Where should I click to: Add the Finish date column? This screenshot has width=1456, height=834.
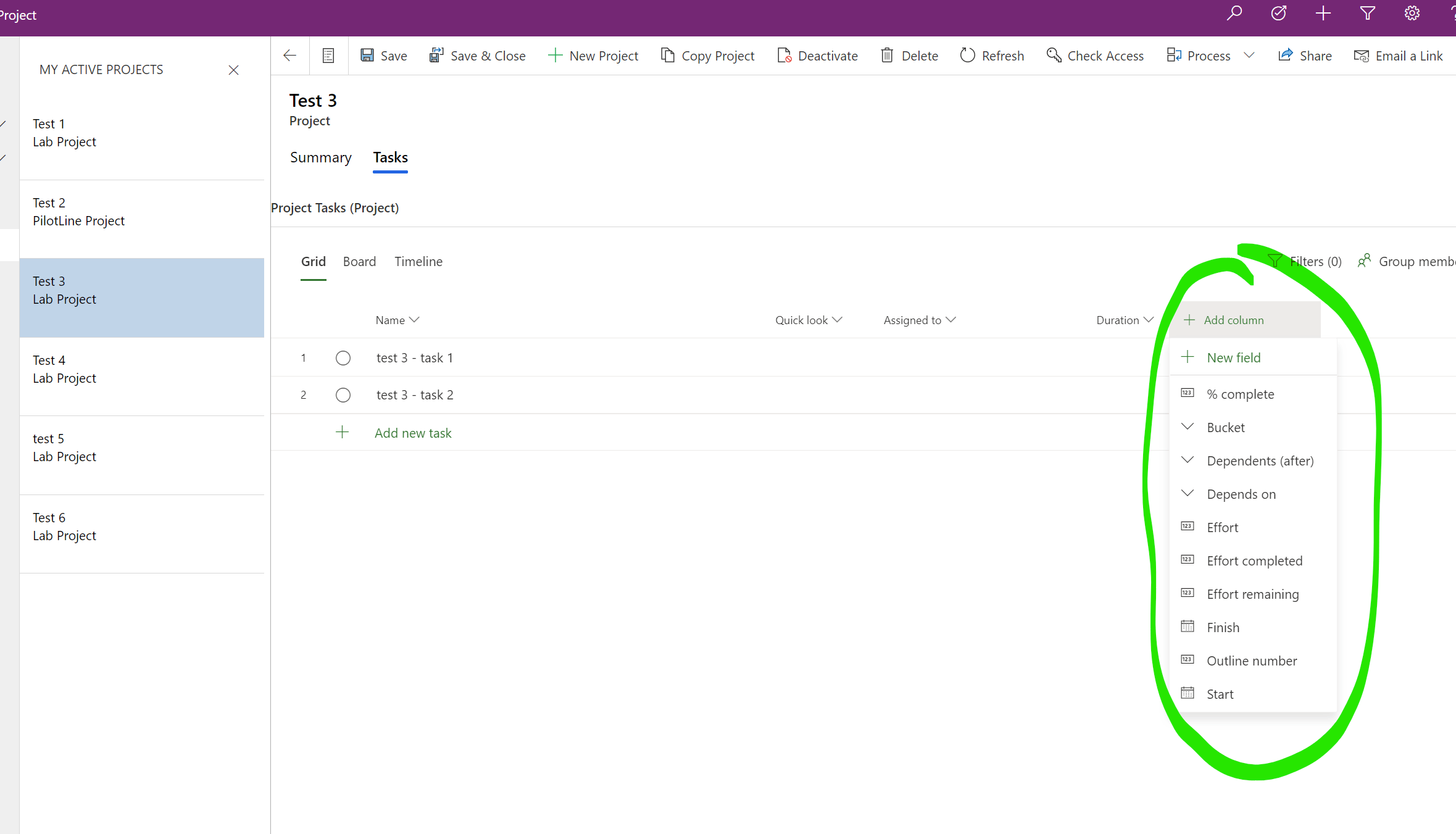[1253, 627]
